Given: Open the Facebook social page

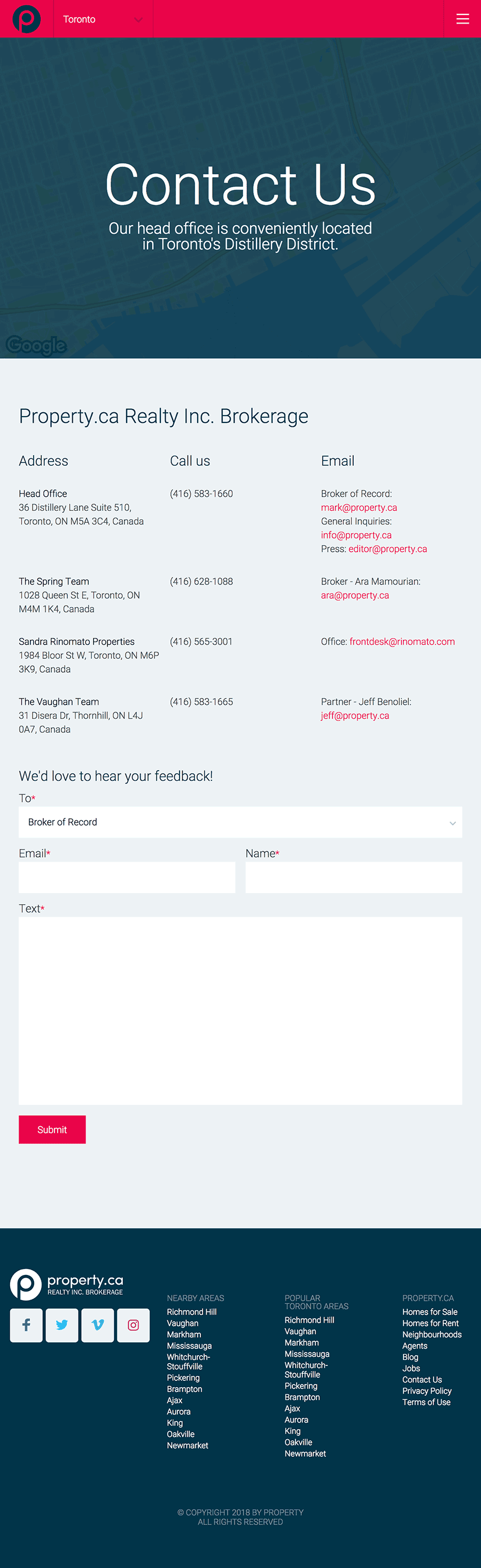Looking at the screenshot, I should pyautogui.click(x=26, y=1325).
